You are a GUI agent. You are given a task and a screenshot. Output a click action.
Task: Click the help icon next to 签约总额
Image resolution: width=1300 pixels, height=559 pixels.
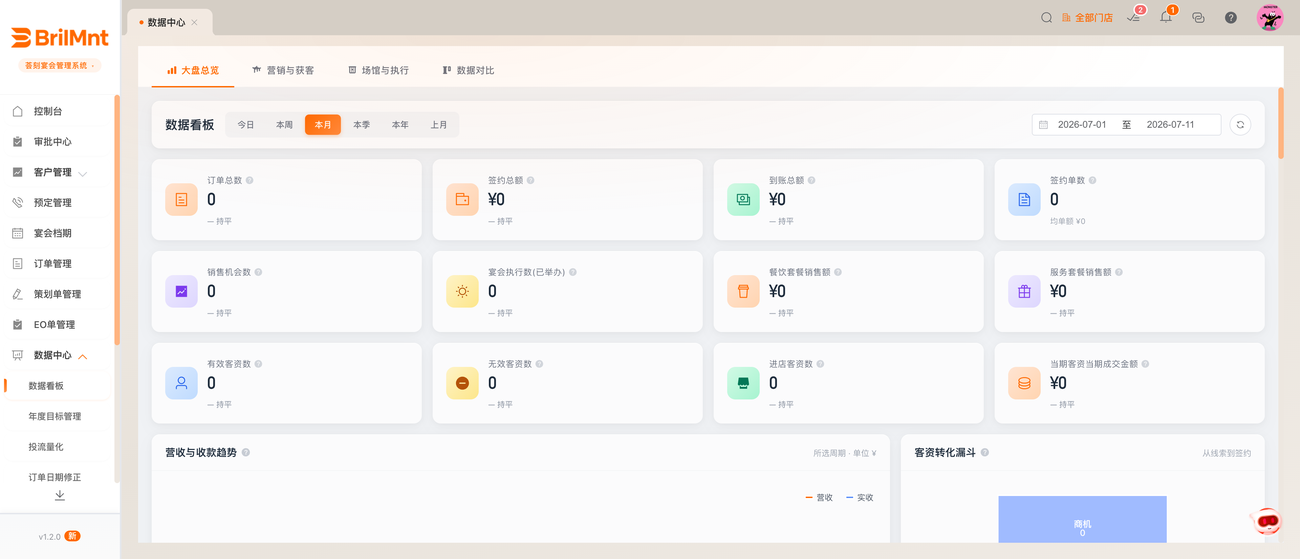[531, 181]
